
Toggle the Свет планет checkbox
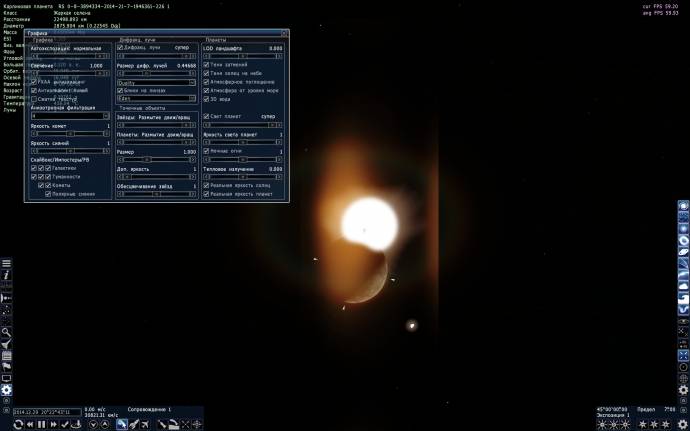(206, 116)
